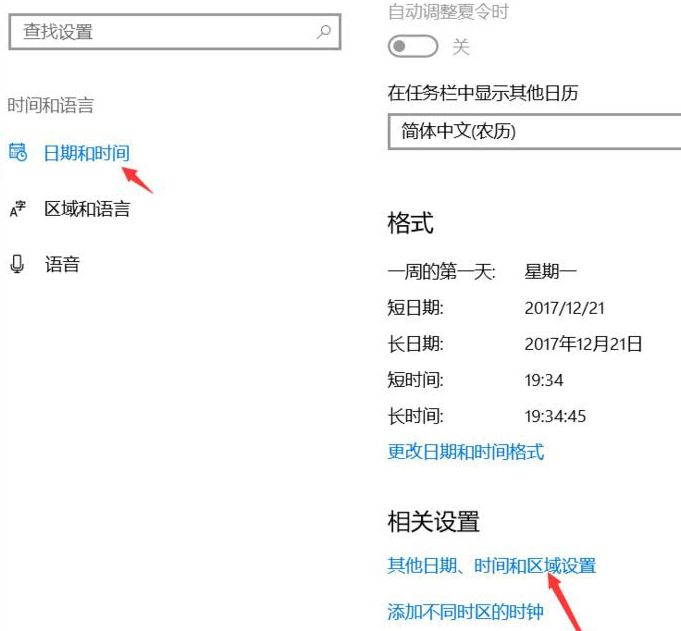
Task: Click the 时间和语言 category header
Action: [x=50, y=105]
